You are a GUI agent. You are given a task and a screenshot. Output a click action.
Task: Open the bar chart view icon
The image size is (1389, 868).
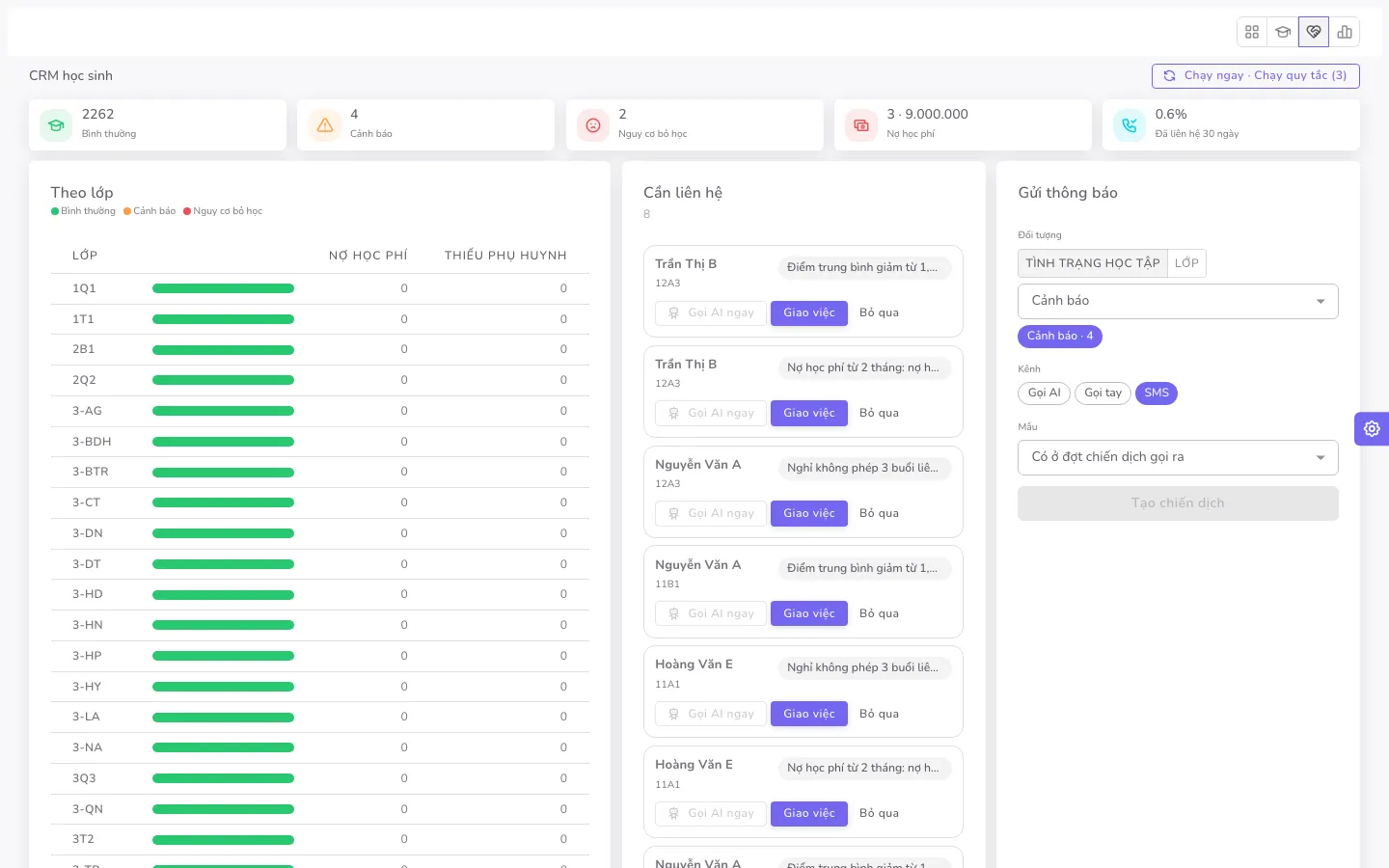click(1345, 32)
